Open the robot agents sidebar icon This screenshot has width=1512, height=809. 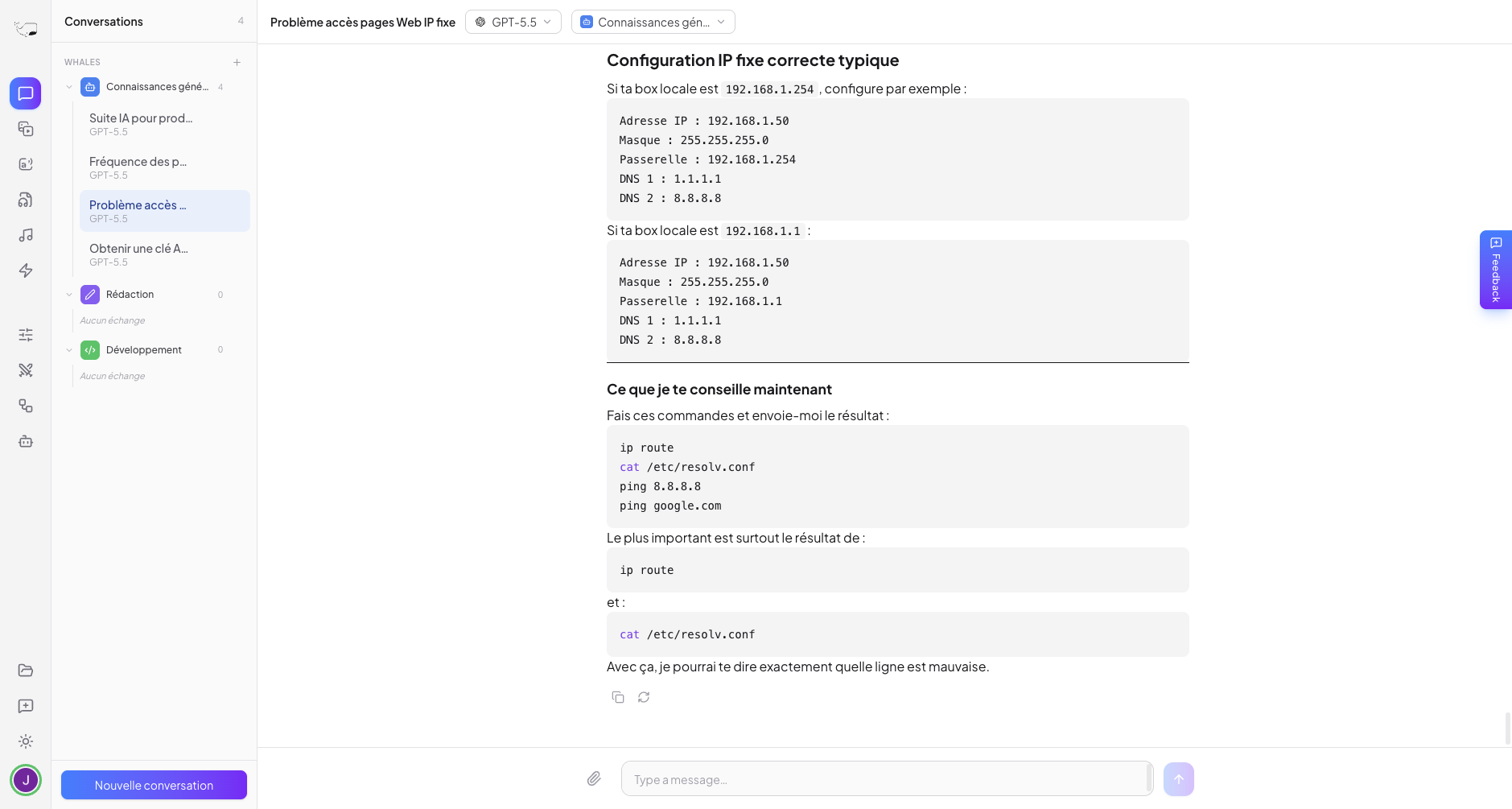click(x=26, y=441)
